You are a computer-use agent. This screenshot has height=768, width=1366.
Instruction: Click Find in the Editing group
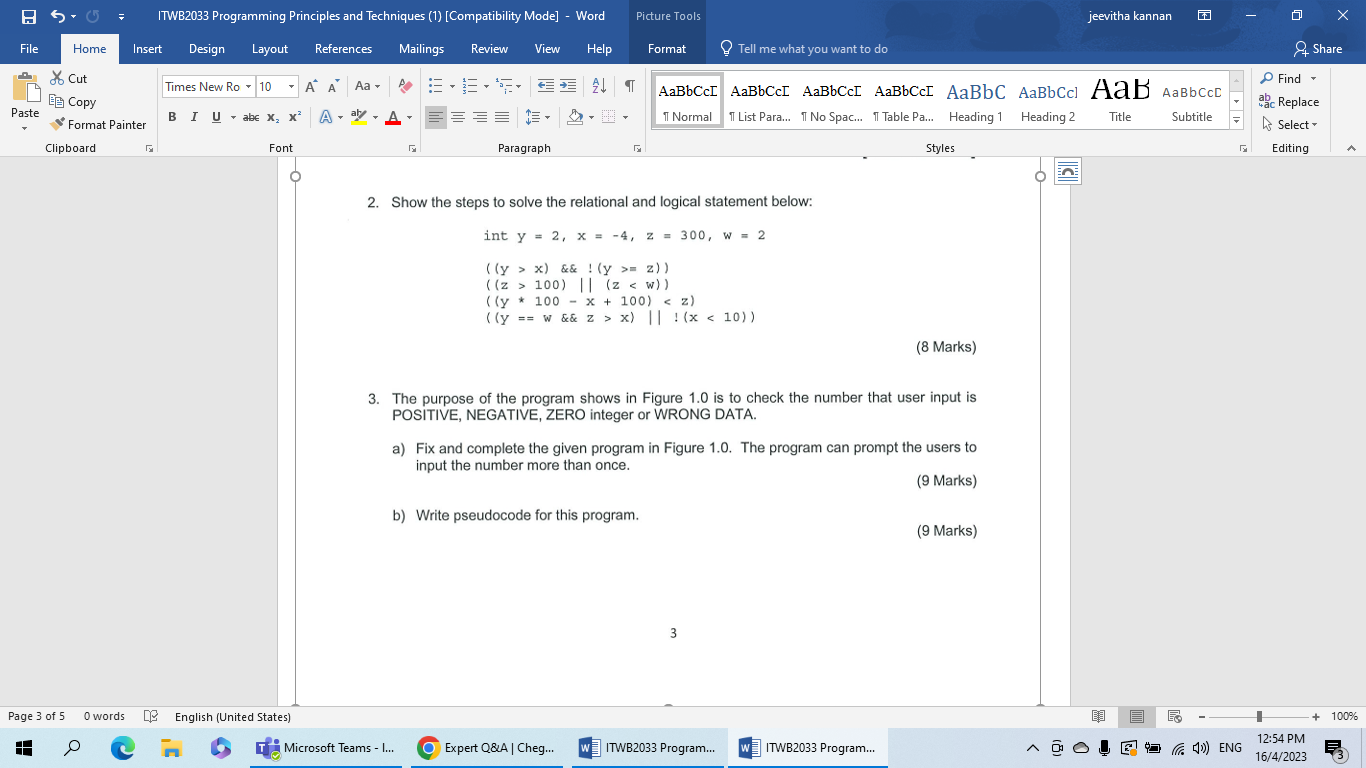tap(1288, 78)
